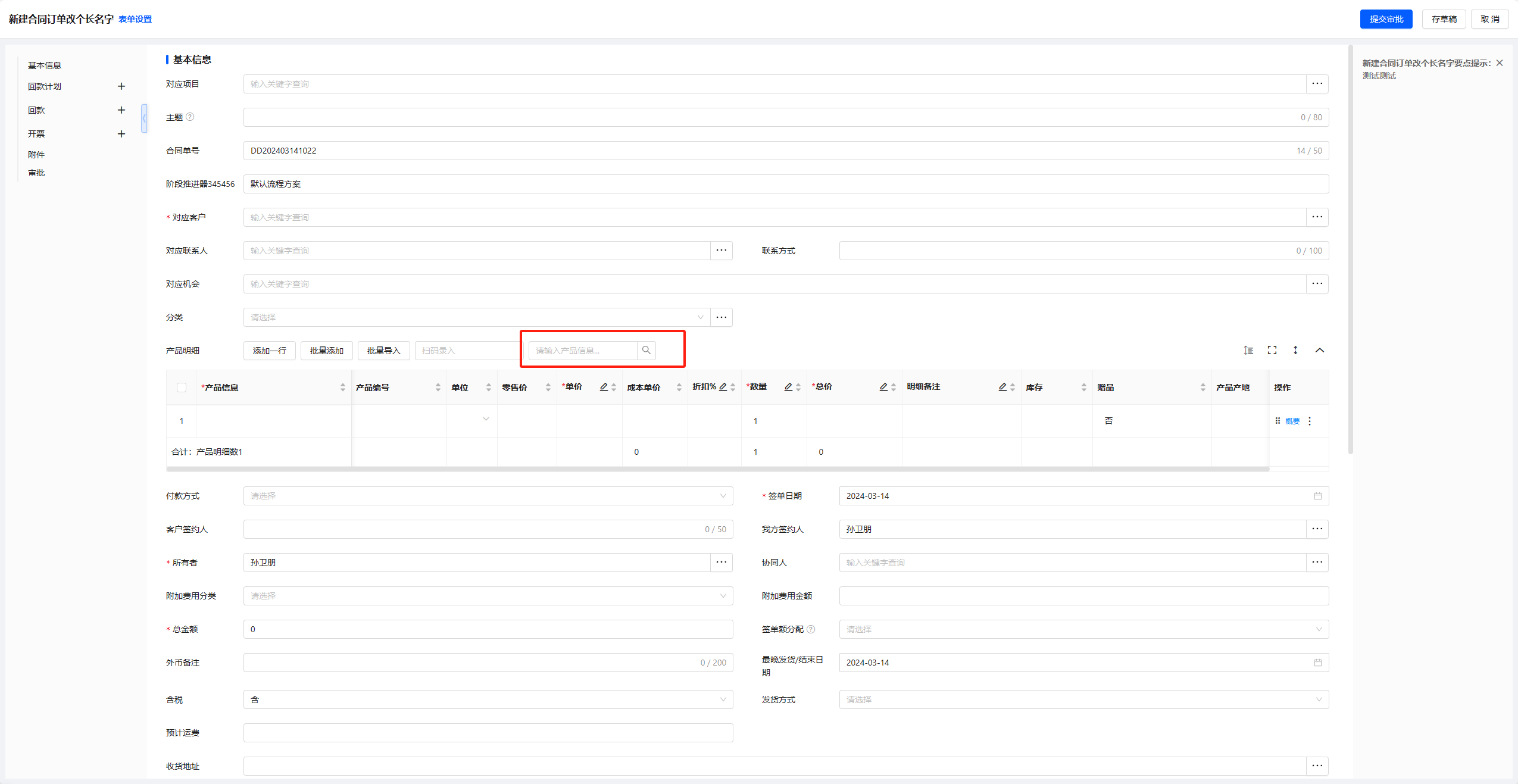The height and width of the screenshot is (784, 1518).
Task: Click the product search magnifier icon
Action: [x=646, y=350]
